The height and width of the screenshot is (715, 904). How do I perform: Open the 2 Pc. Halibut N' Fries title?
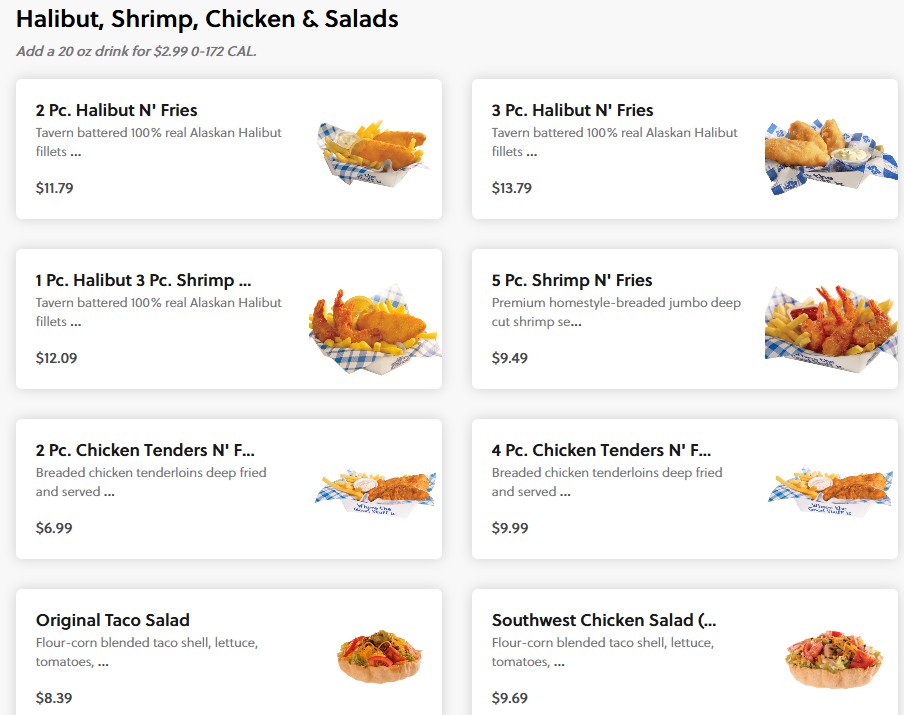[116, 110]
